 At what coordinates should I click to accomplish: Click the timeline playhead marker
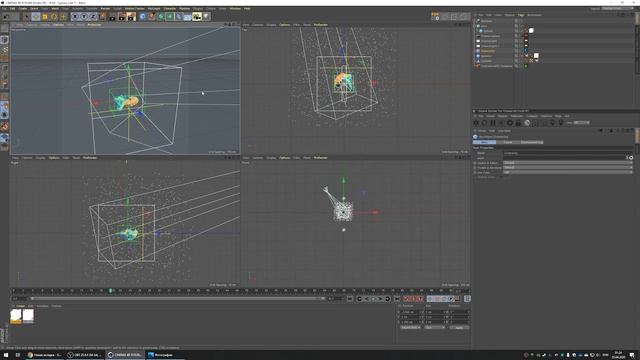click(x=110, y=291)
